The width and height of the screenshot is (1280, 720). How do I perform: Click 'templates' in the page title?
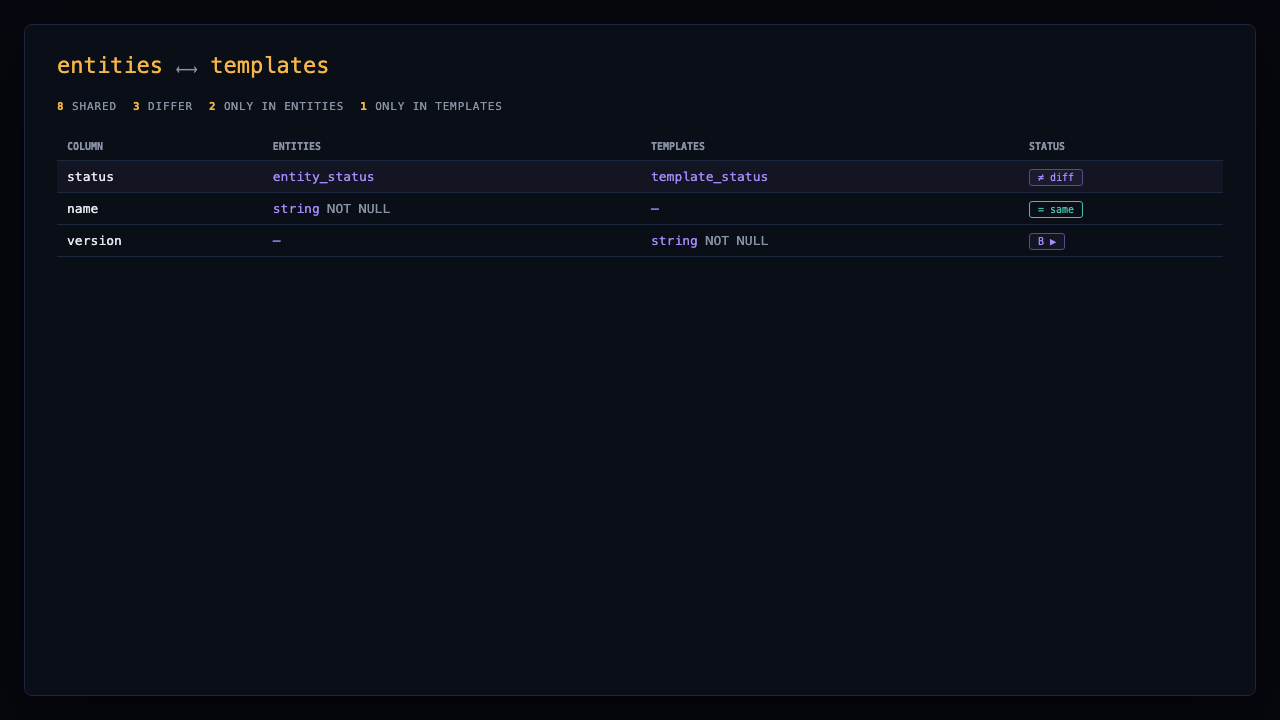(270, 66)
